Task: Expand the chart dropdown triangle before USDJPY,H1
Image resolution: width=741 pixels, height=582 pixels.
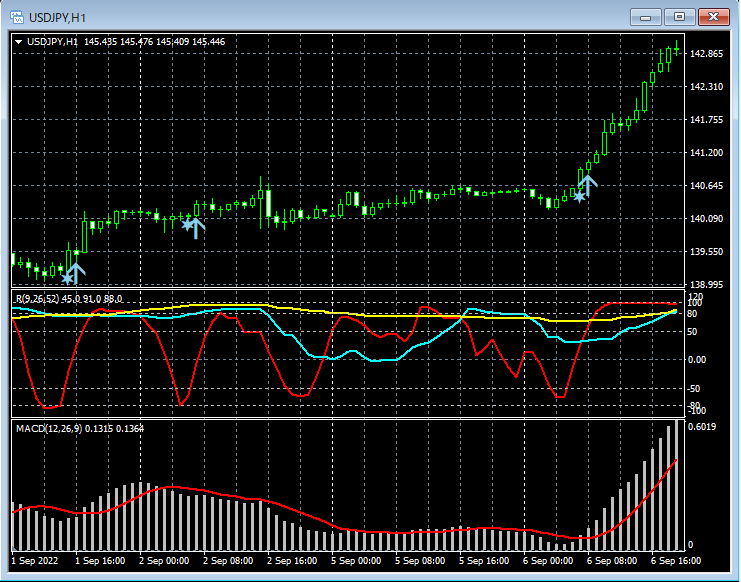Action: click(18, 42)
